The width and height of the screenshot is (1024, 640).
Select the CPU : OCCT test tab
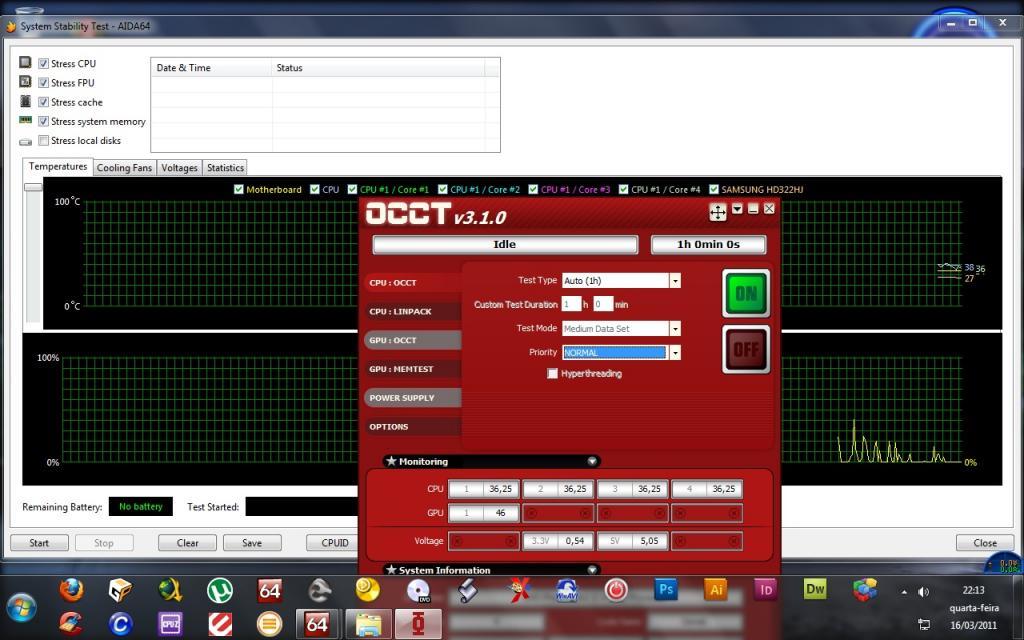point(413,283)
